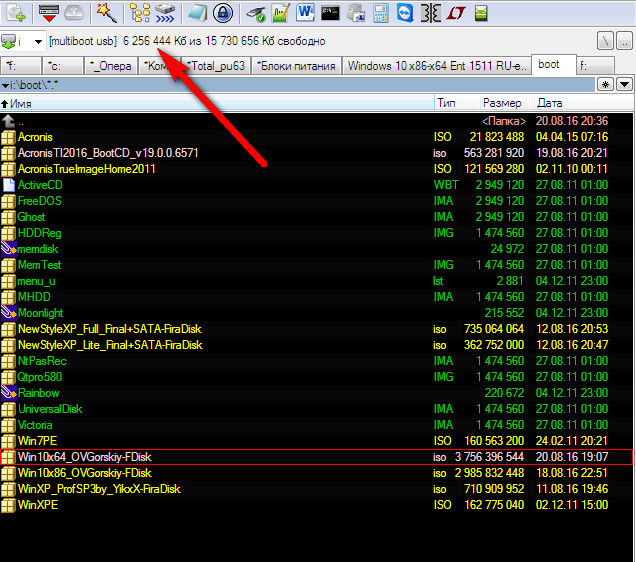Switch to the *c: tab
Screen dimensions: 636x562
tap(63, 66)
